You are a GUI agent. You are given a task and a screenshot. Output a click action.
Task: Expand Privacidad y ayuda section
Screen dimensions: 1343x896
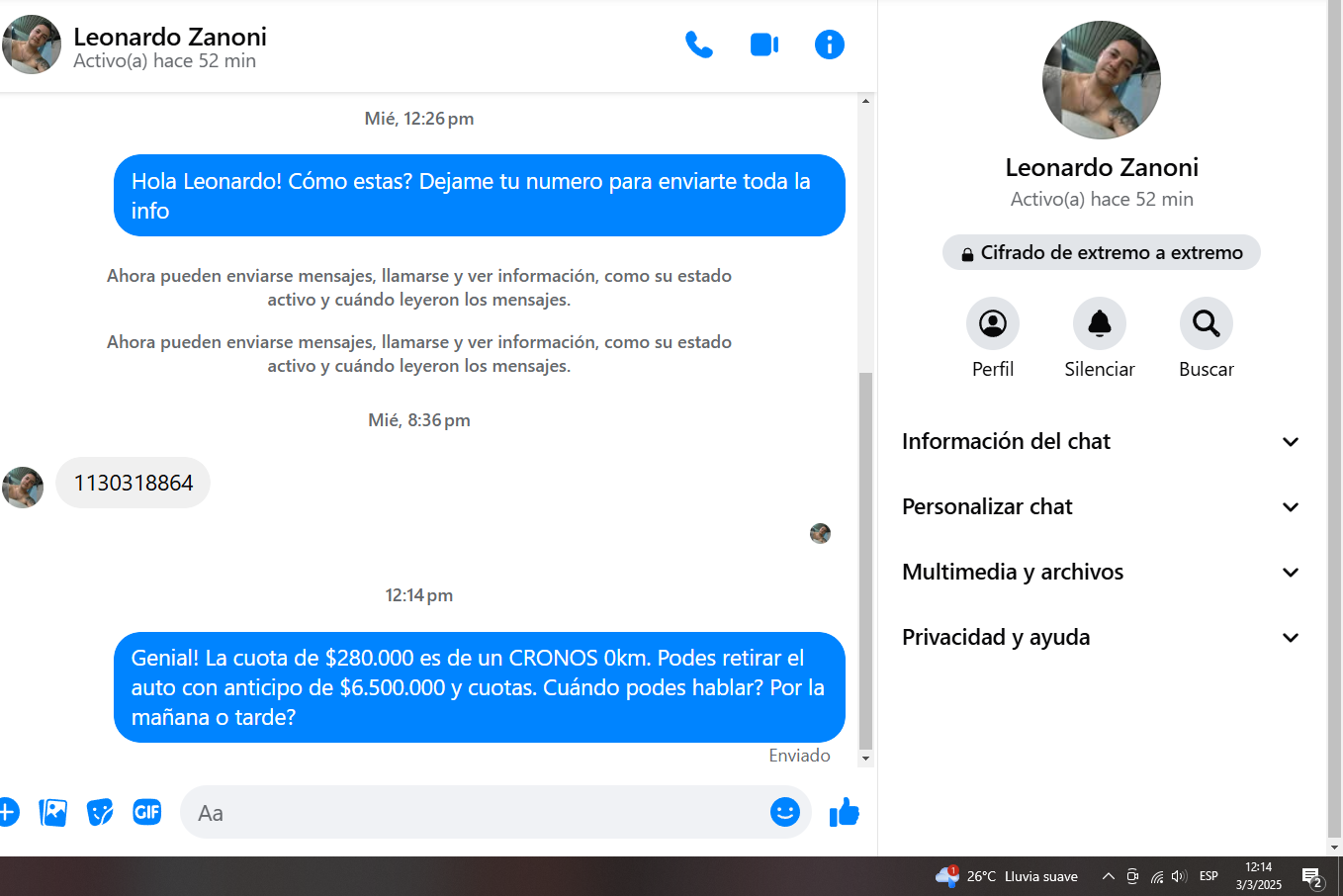[1102, 638]
